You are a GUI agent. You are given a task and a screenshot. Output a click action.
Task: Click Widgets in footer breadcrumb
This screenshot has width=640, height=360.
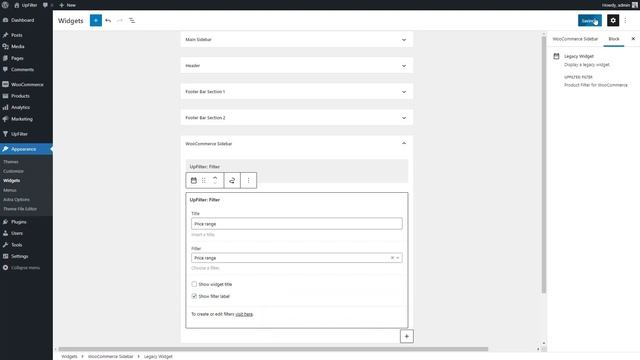tap(69, 356)
